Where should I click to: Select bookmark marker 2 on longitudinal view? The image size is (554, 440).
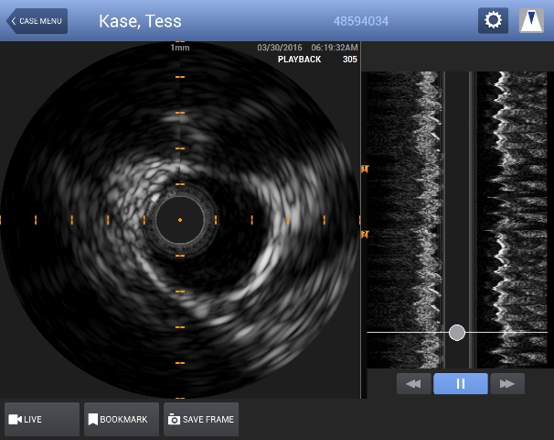coord(365,234)
